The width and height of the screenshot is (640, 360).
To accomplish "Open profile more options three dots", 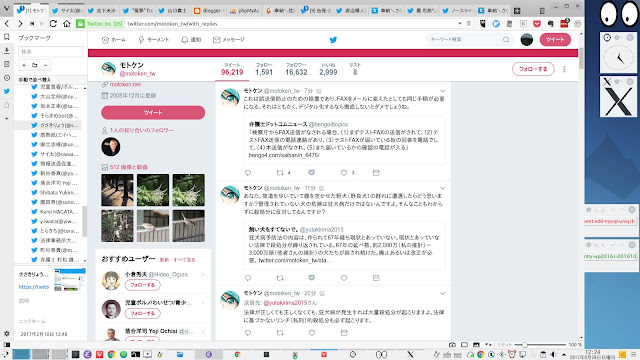I will 564,69.
